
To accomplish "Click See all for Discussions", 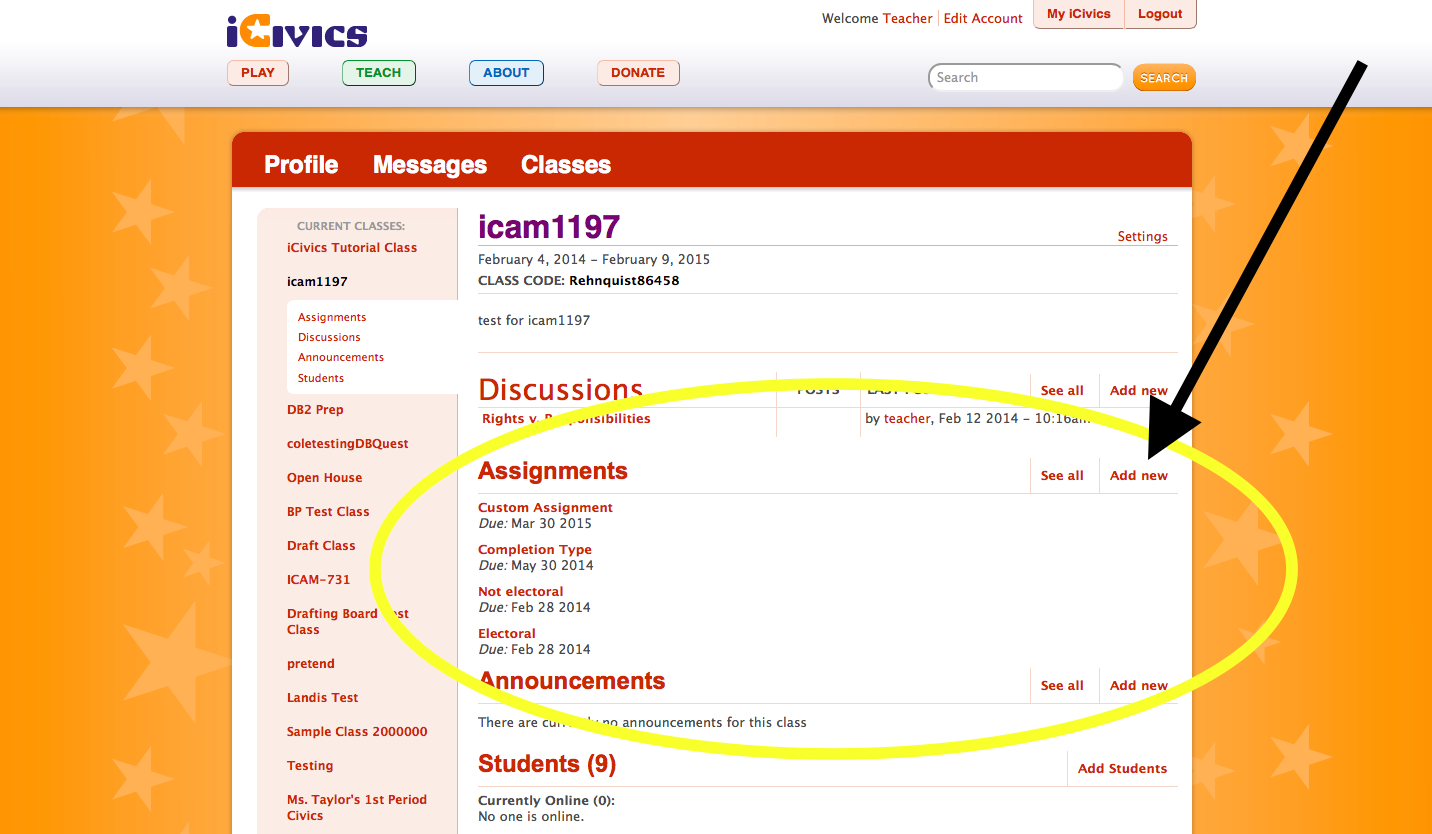I will click(x=1062, y=391).
